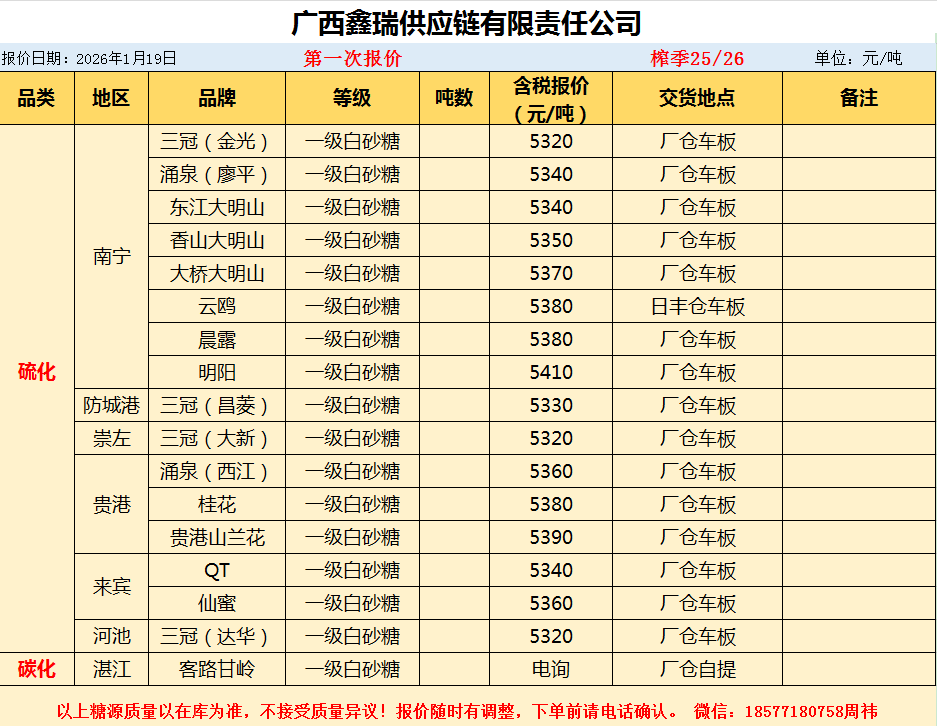The height and width of the screenshot is (726, 937).
Task: Click the 厂仓自提 delivery cell
Action: click(697, 669)
